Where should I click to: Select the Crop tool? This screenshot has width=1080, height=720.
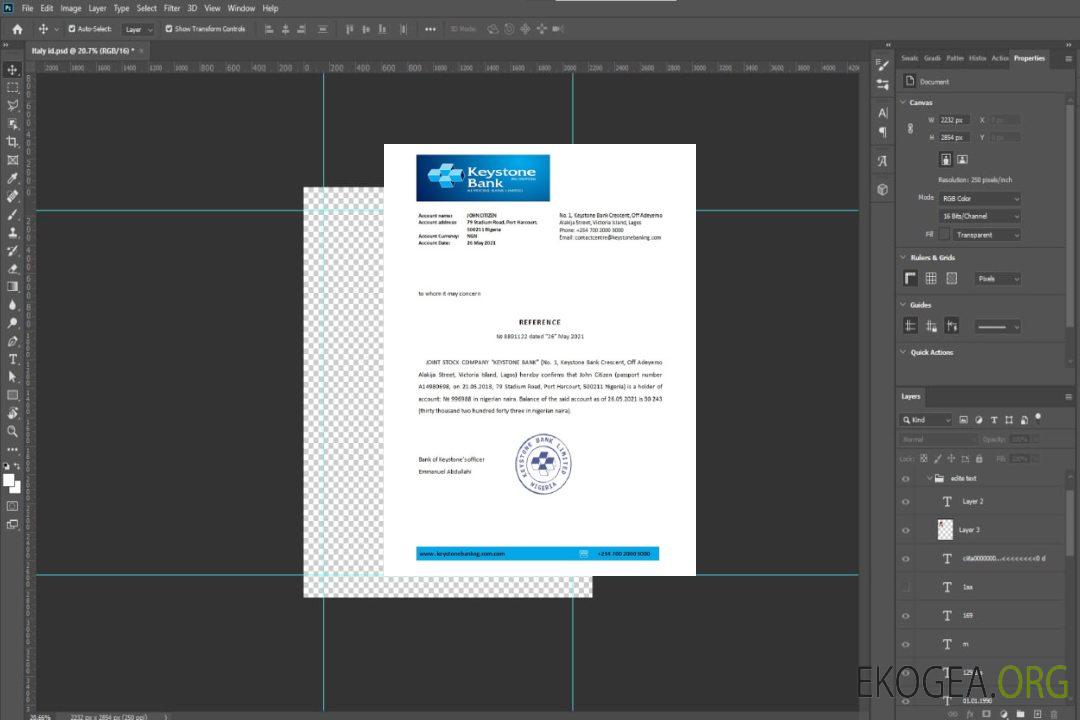click(12, 142)
